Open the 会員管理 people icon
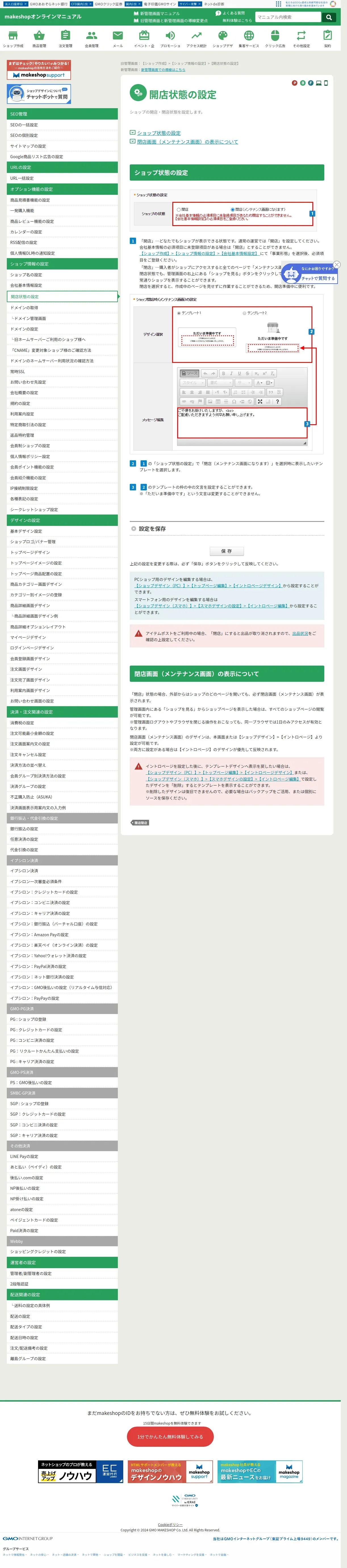 pyautogui.click(x=91, y=35)
